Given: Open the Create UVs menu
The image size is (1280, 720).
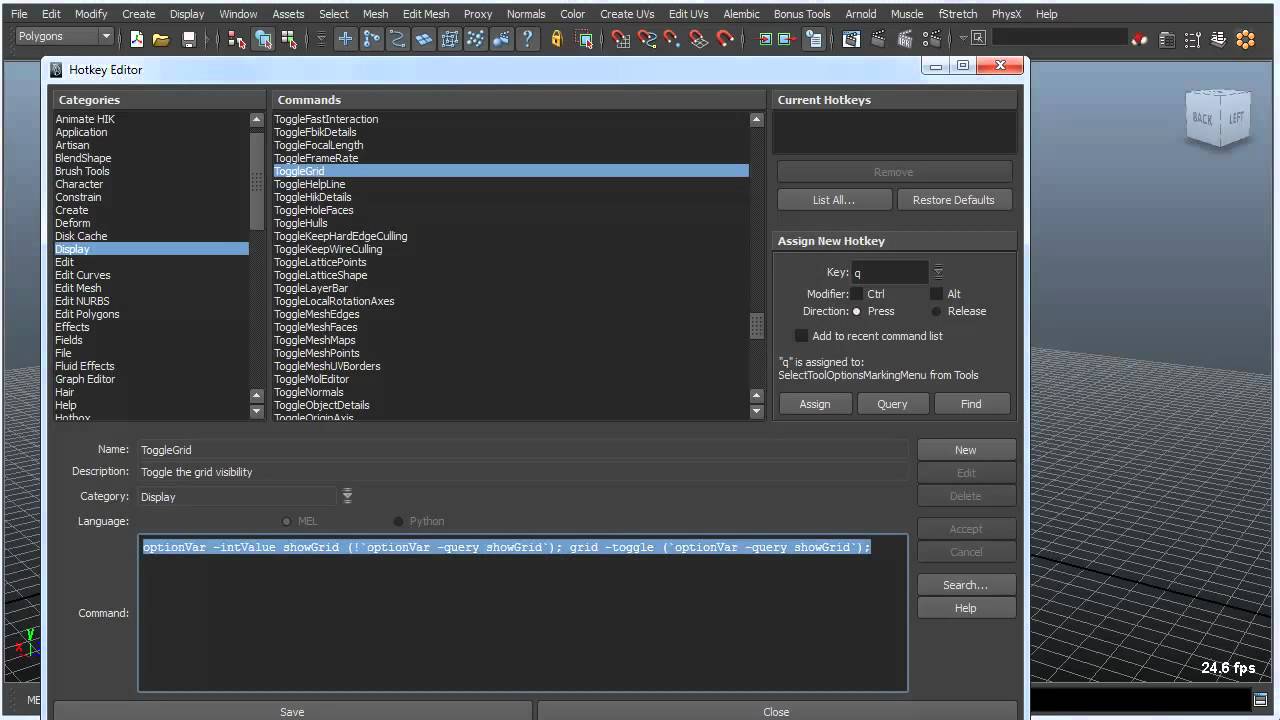Looking at the screenshot, I should click(x=627, y=14).
